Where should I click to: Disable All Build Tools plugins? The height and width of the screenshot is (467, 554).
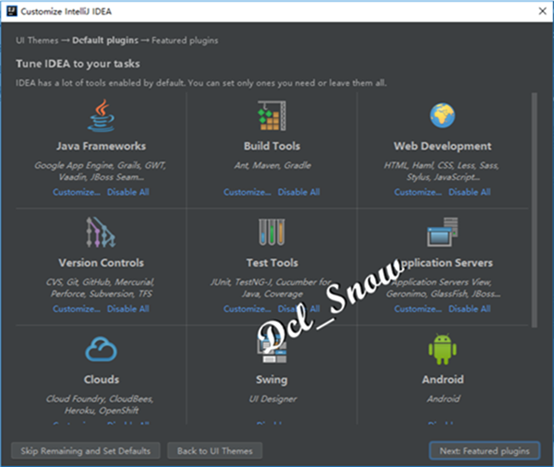point(299,192)
